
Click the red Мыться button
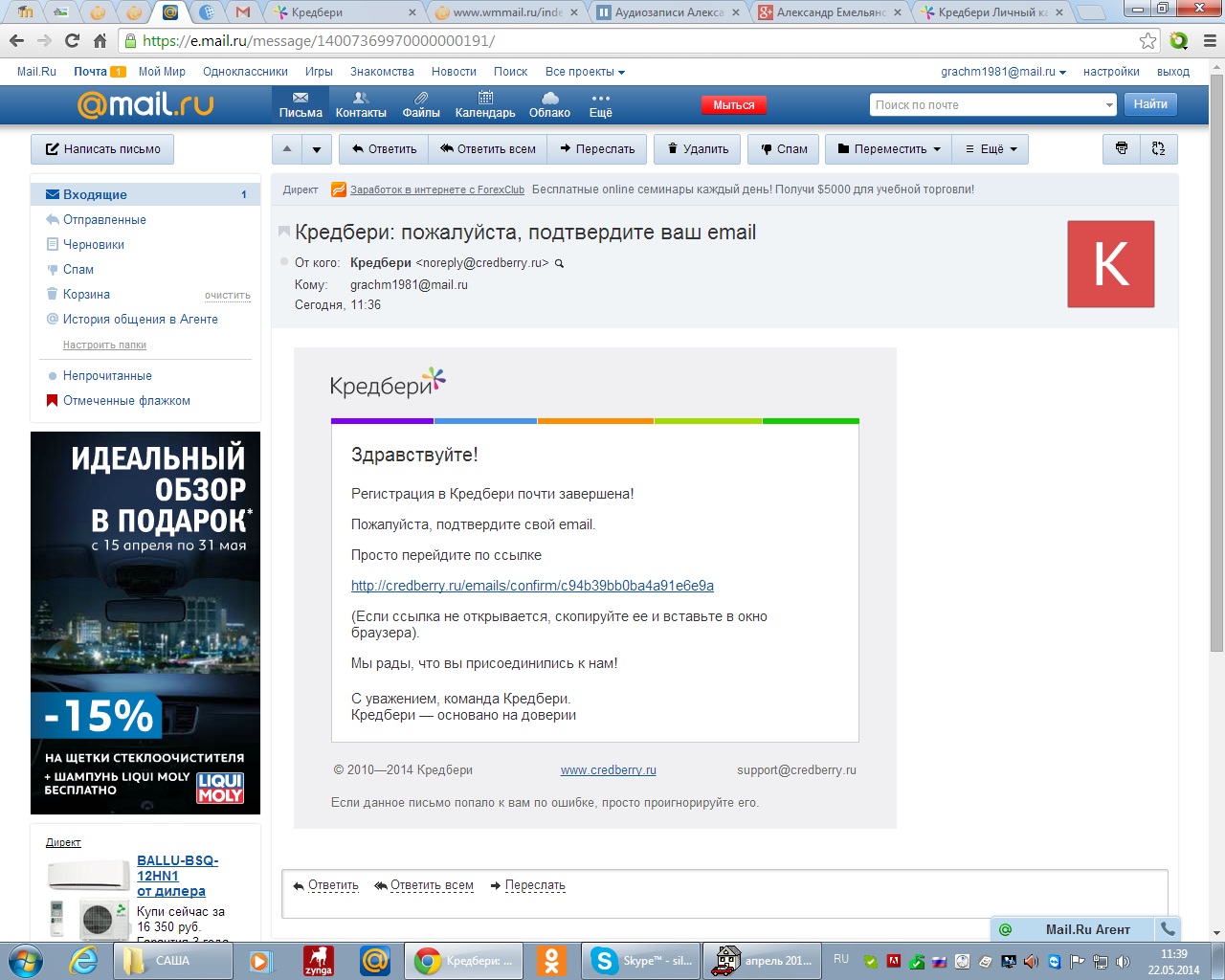(x=734, y=105)
